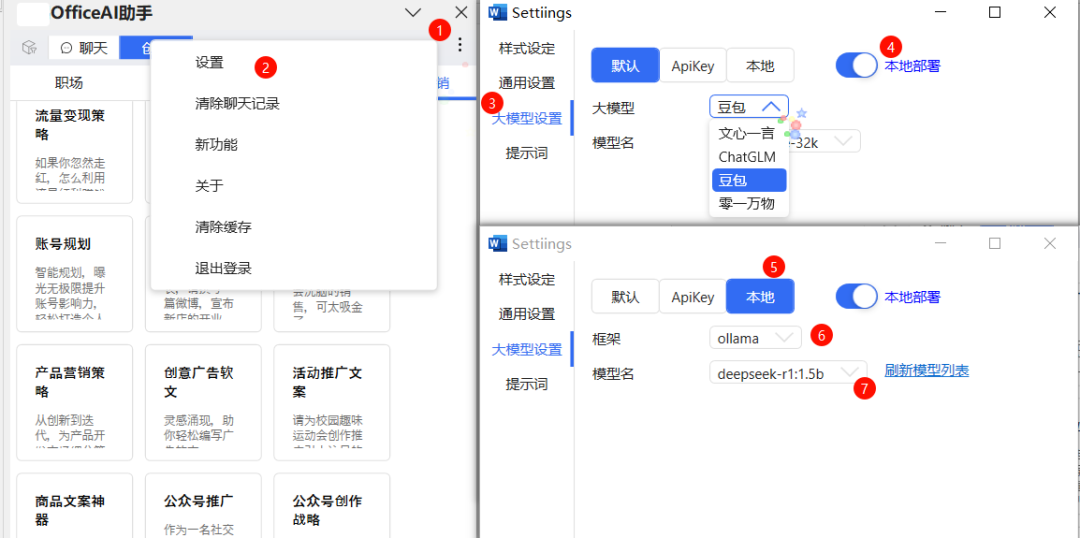Image resolution: width=1080 pixels, height=538 pixels.
Task: Select 退出登录 menu entry
Action: tap(223, 268)
